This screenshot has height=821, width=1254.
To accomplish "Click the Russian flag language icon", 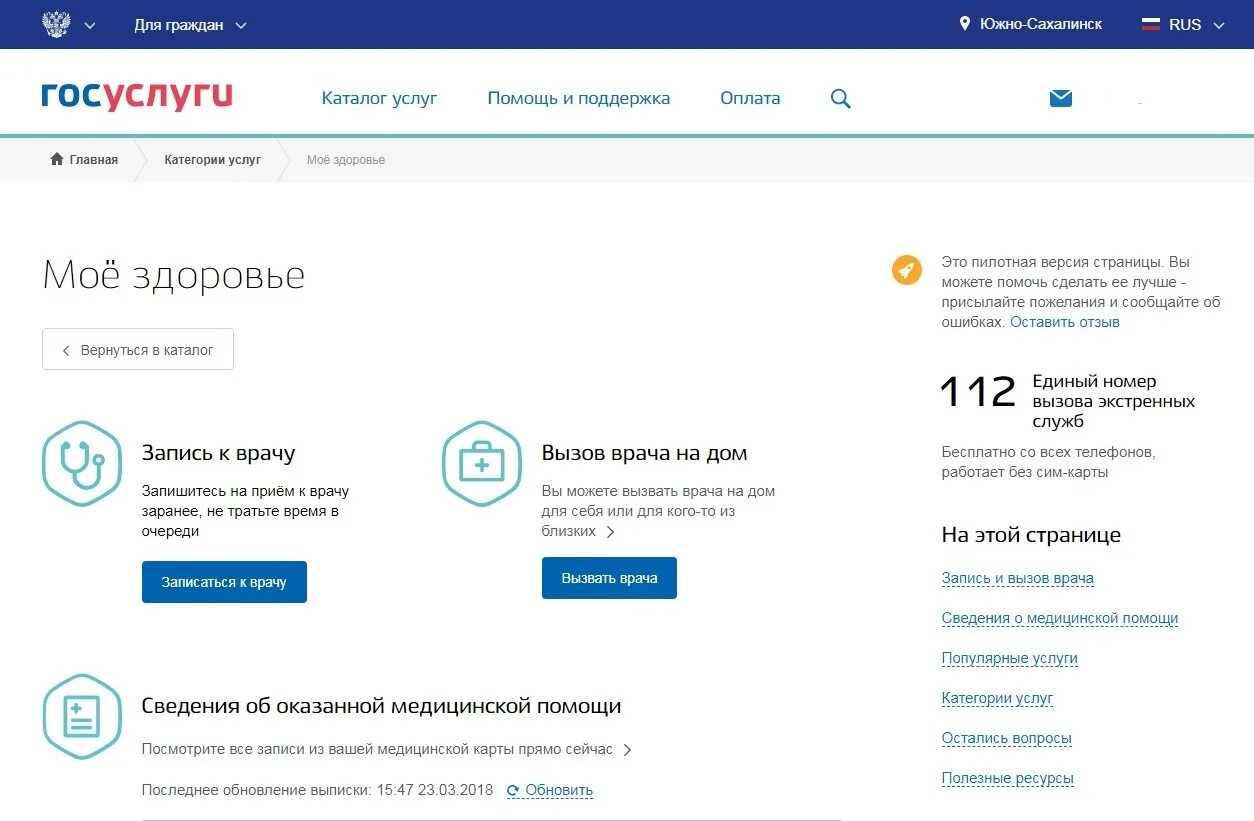I will click(x=1151, y=24).
